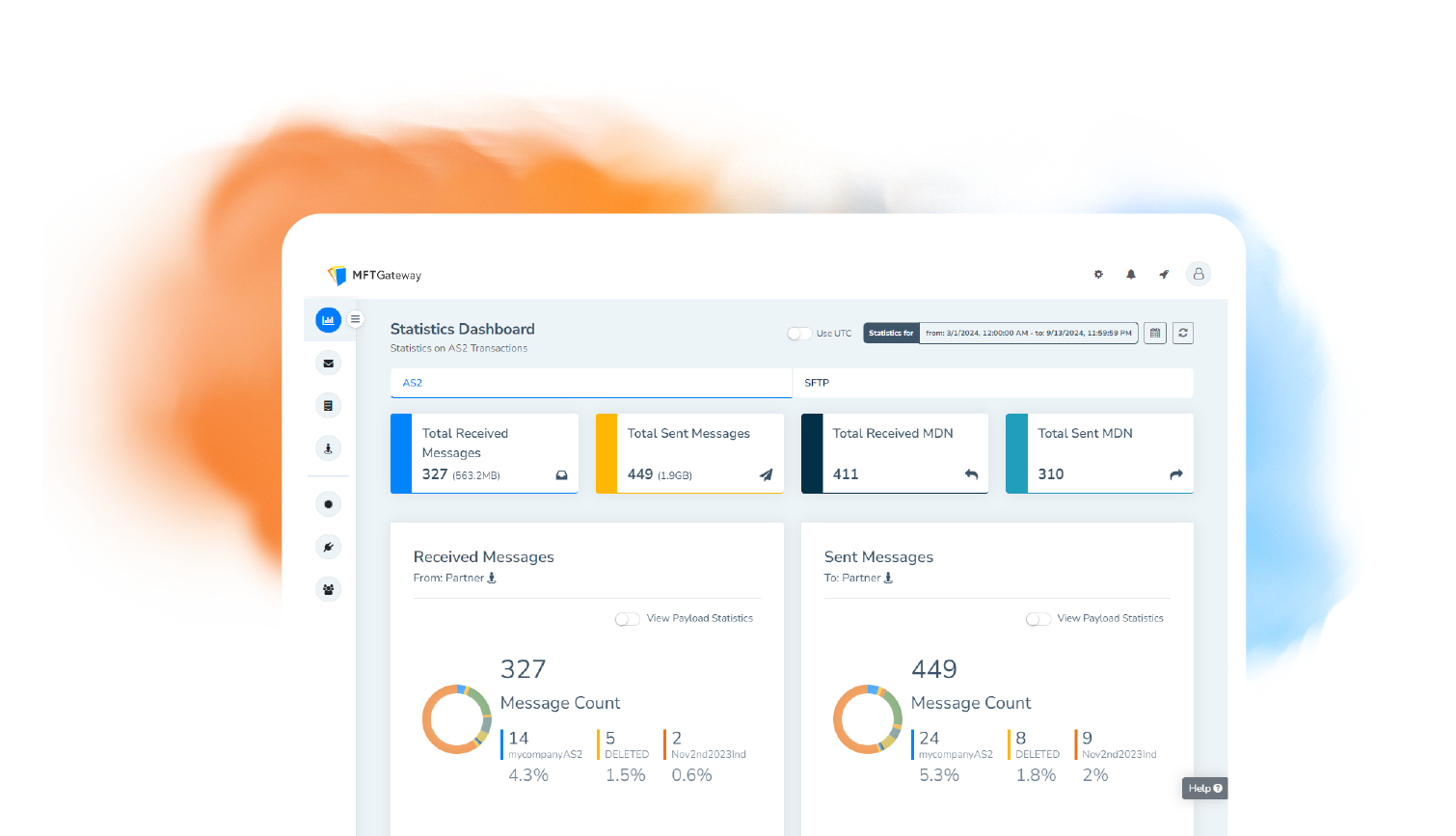This screenshot has height=836, width=1456.
Task: Switch to the SFTP tab
Action: 993,383
